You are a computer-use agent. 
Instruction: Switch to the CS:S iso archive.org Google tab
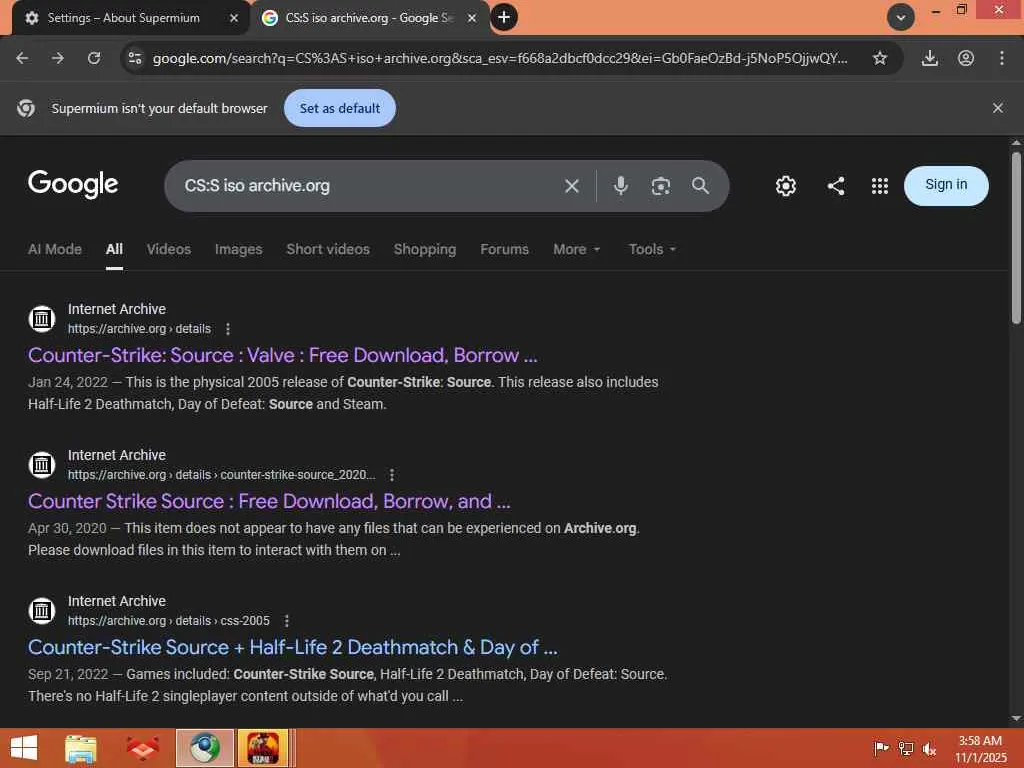pos(369,18)
